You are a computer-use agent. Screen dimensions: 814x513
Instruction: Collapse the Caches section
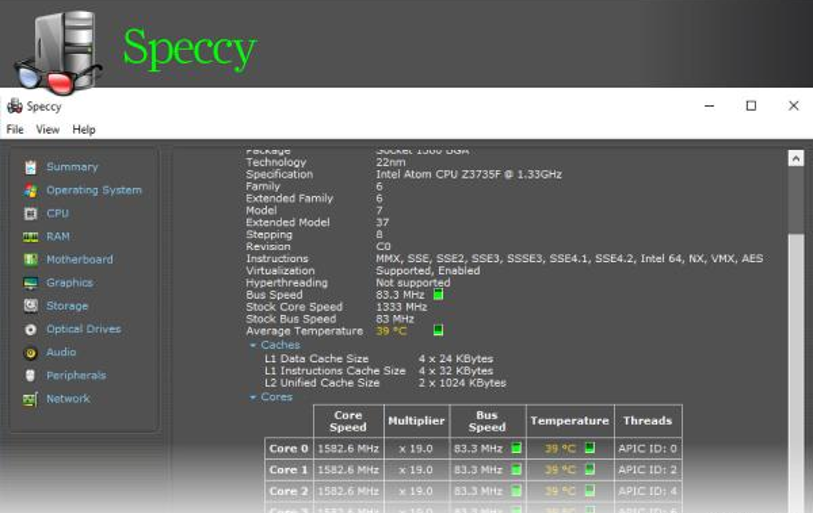point(253,345)
